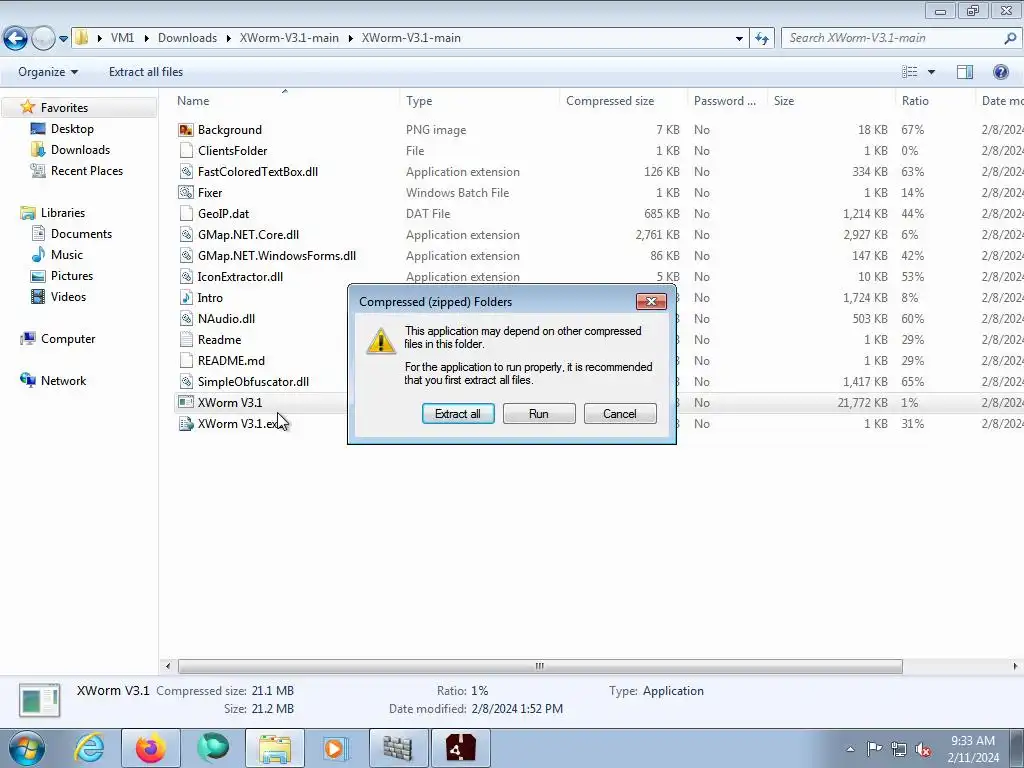
Task: Select GMap.NET.WindowsForms.dll file icon
Action: 186,256
